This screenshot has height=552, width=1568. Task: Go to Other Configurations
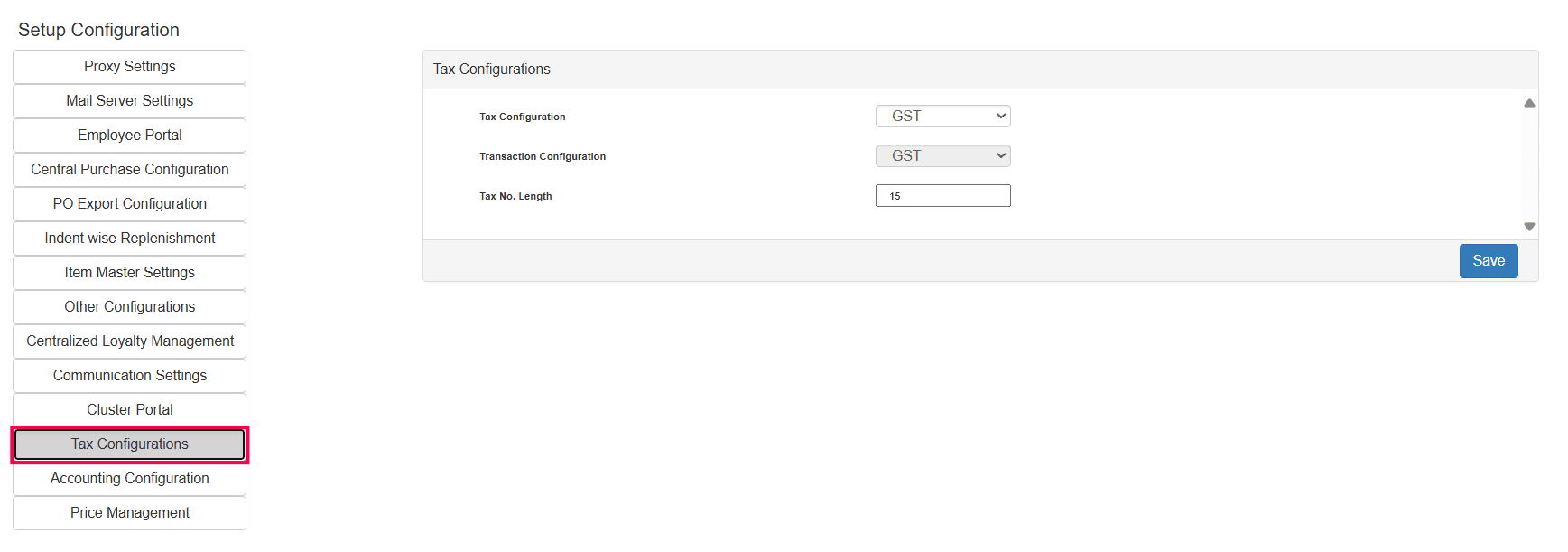coord(129,307)
